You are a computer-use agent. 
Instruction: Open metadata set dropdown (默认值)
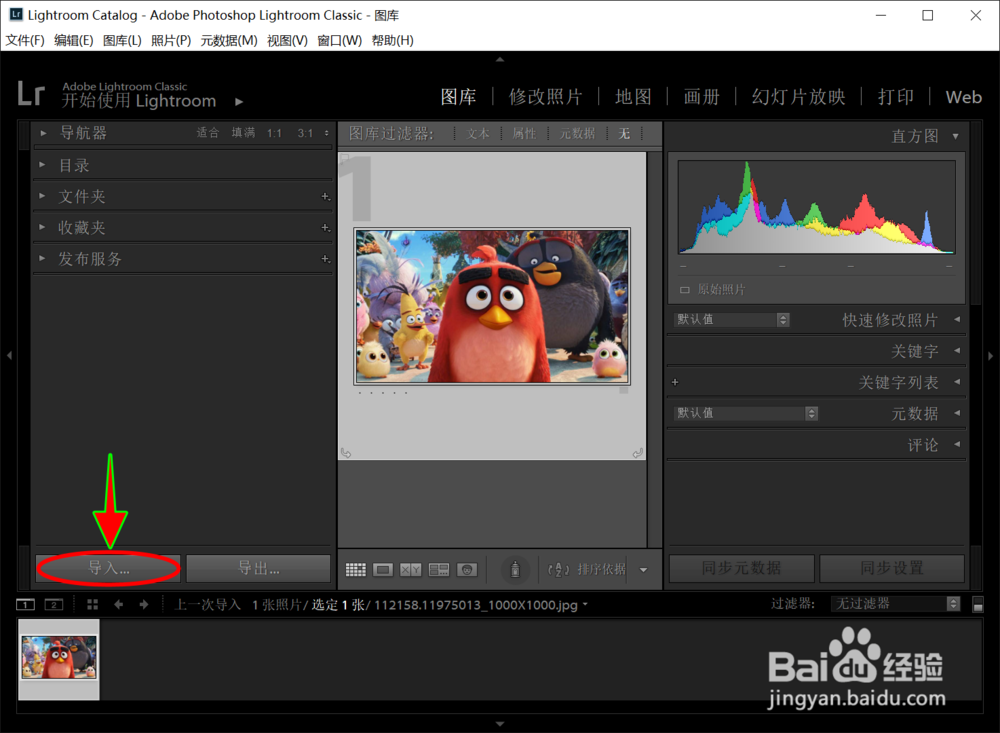[x=746, y=413]
